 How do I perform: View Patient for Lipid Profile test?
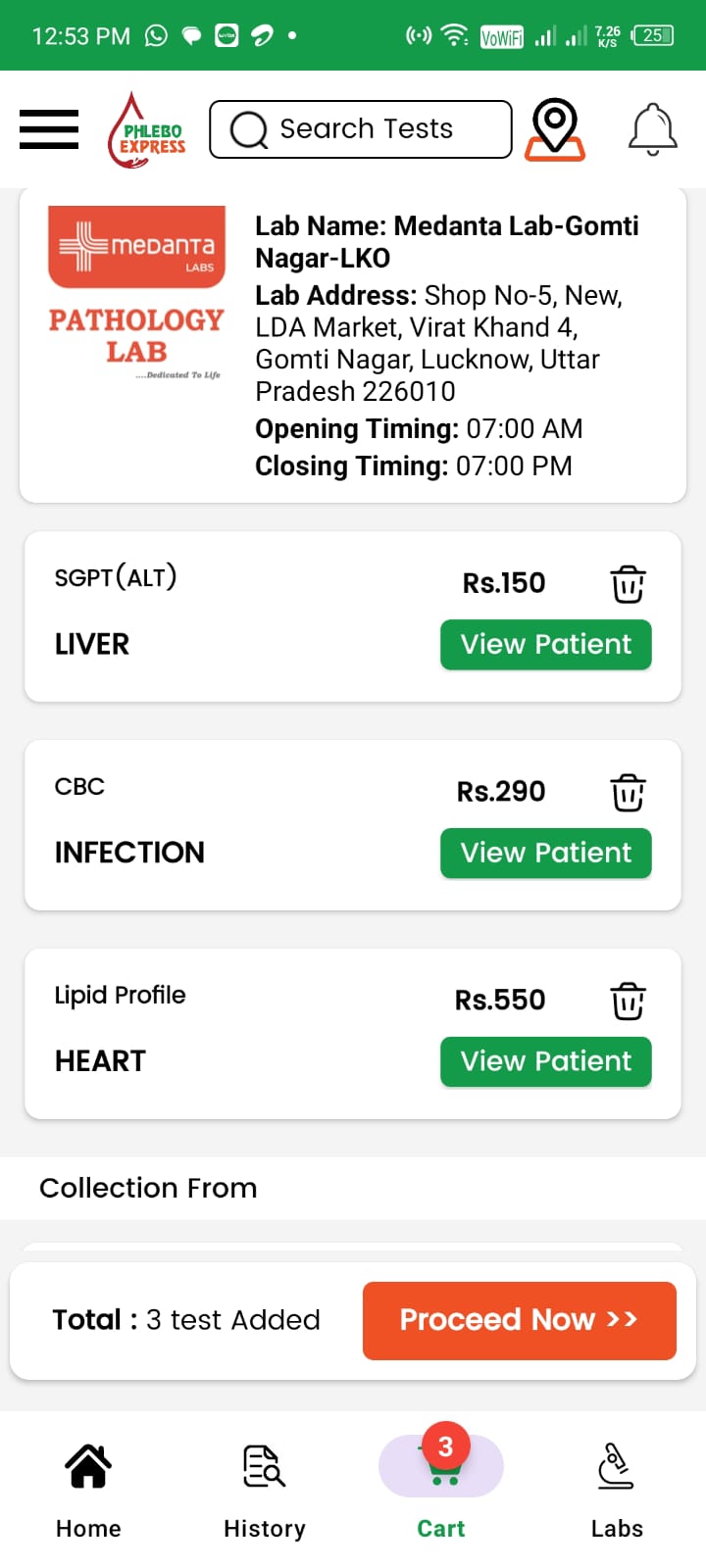tap(545, 1062)
